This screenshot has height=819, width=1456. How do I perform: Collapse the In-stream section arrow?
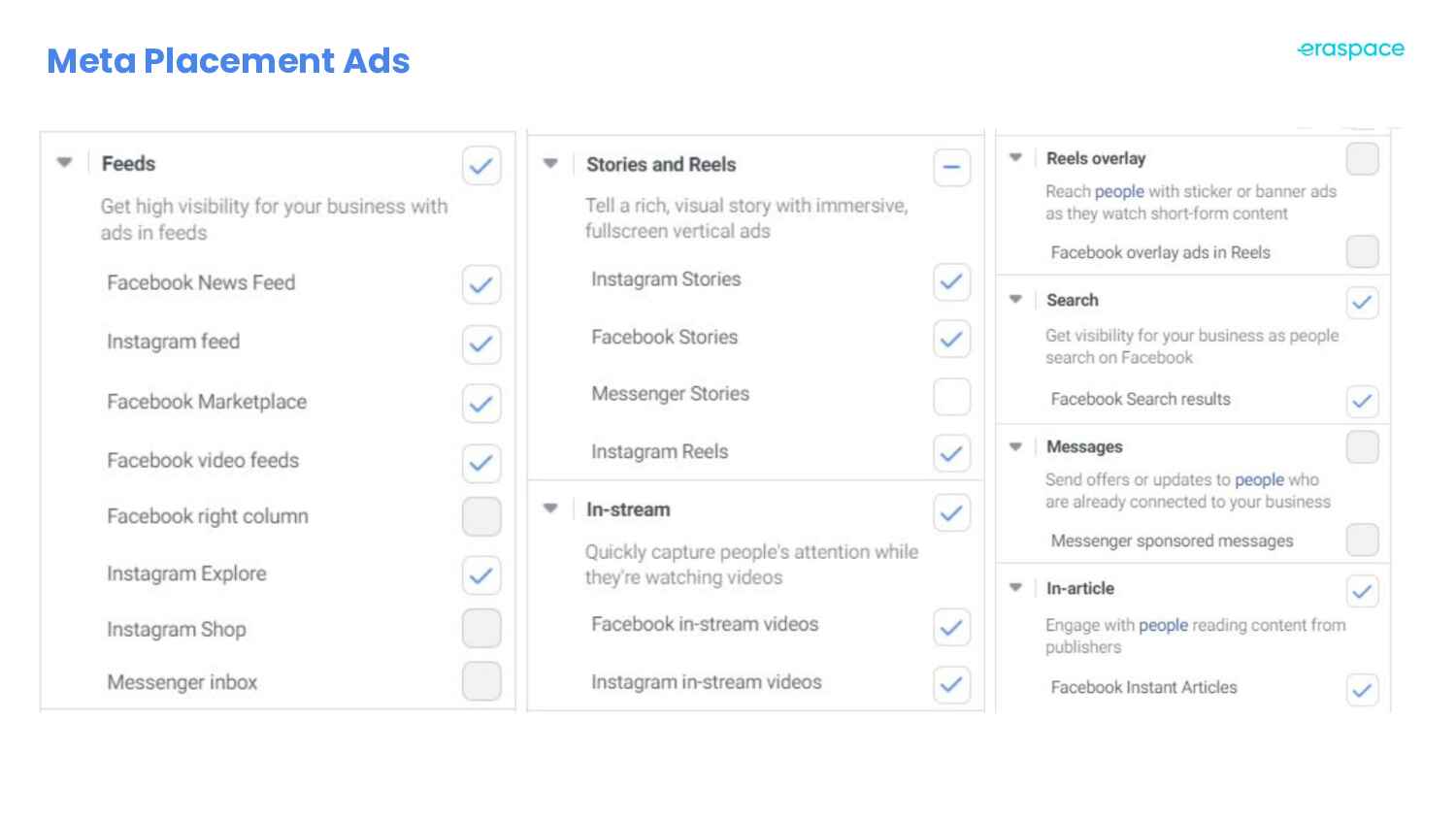(550, 508)
